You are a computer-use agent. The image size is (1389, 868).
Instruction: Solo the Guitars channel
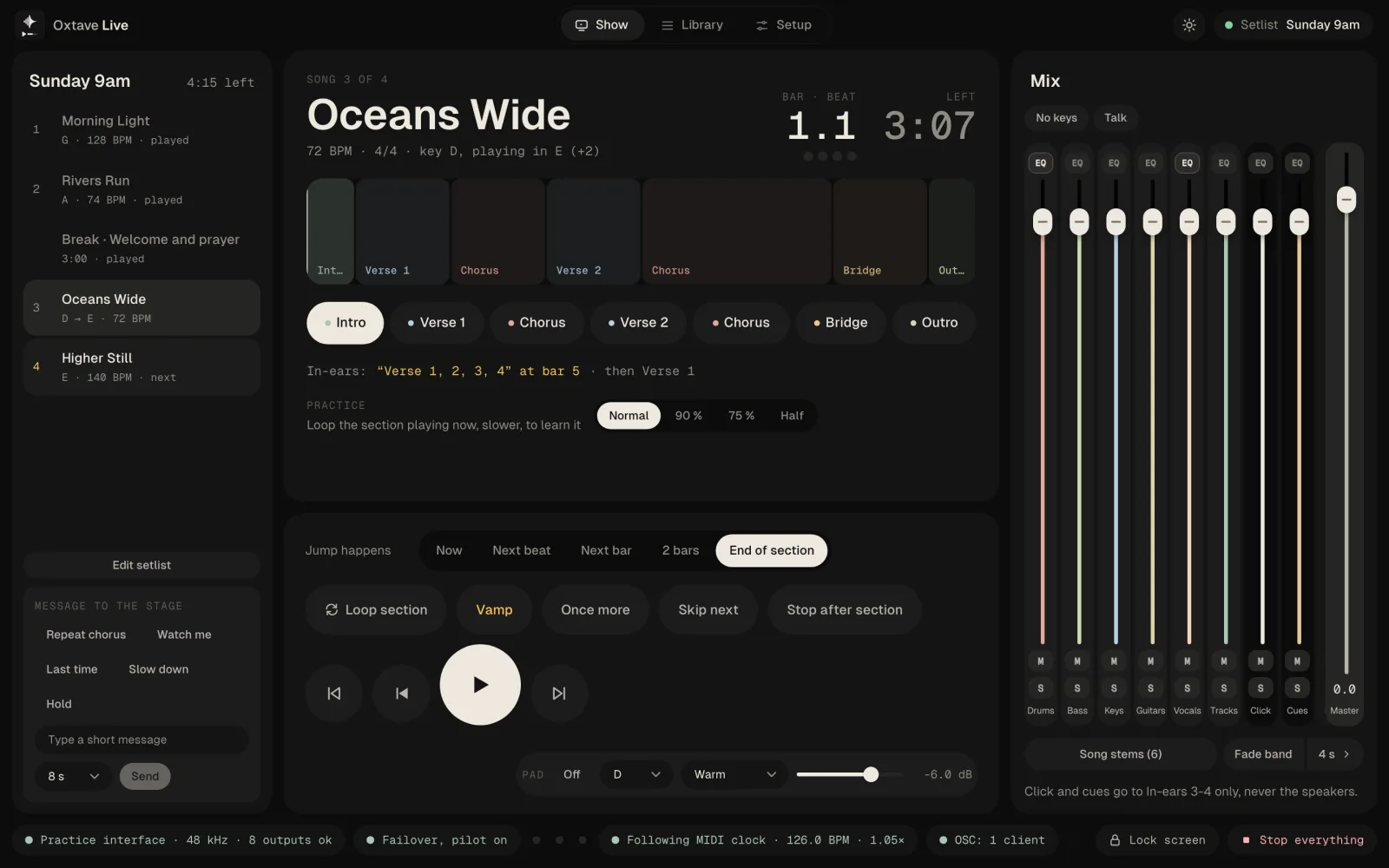click(1151, 688)
